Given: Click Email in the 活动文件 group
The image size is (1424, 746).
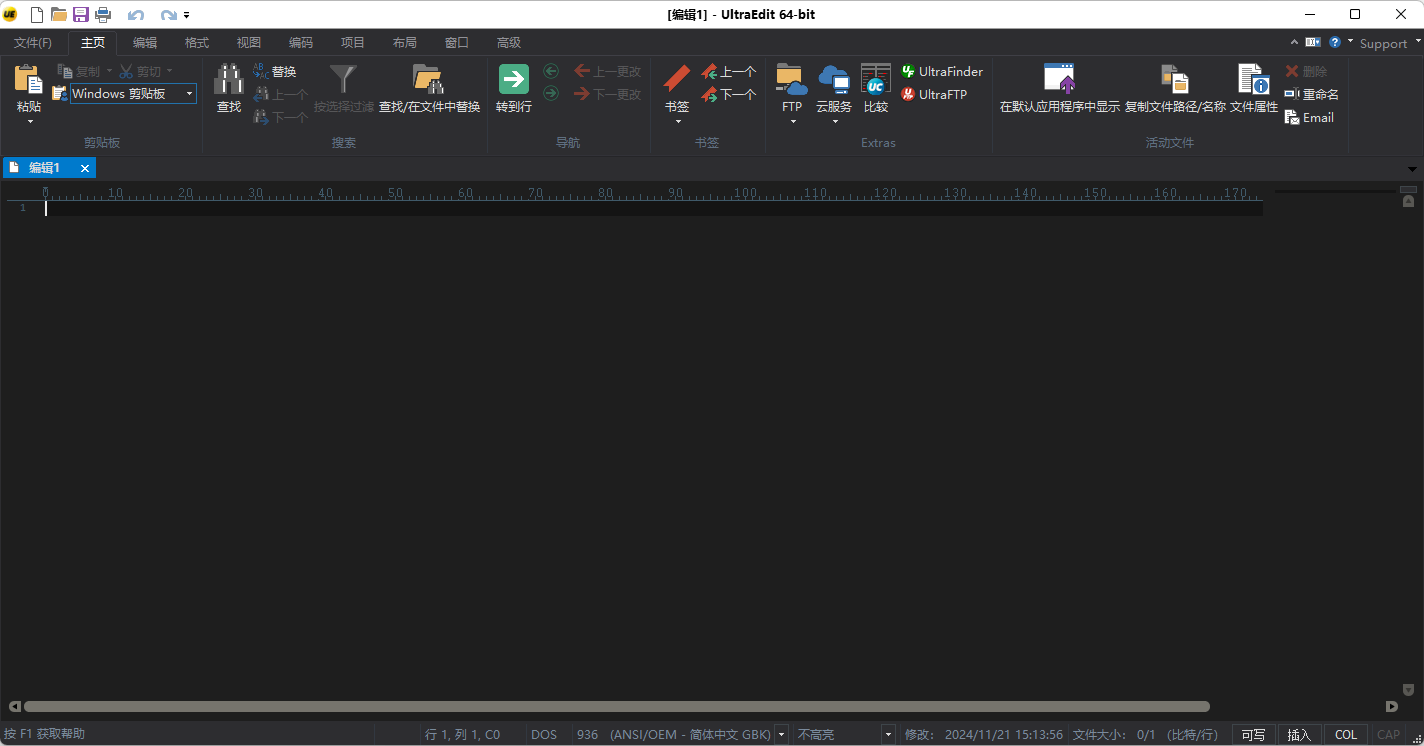Looking at the screenshot, I should tap(1310, 117).
